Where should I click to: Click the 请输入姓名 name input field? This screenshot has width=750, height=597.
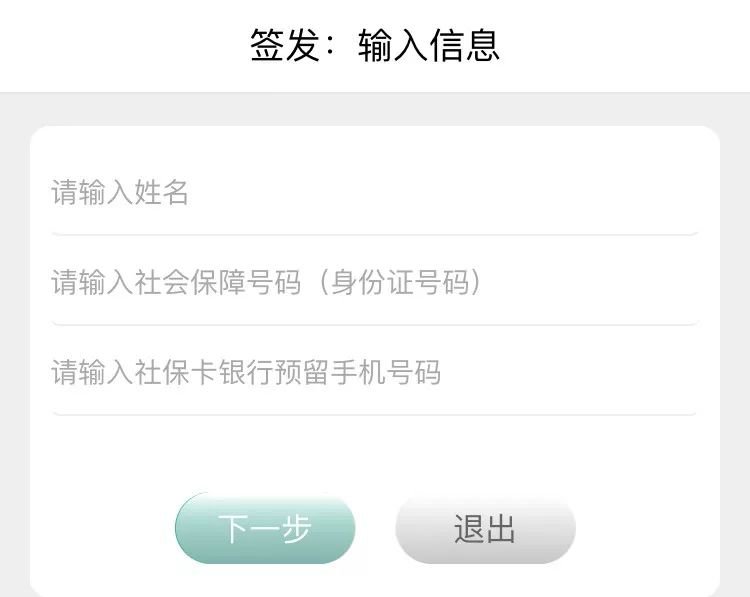(374, 193)
